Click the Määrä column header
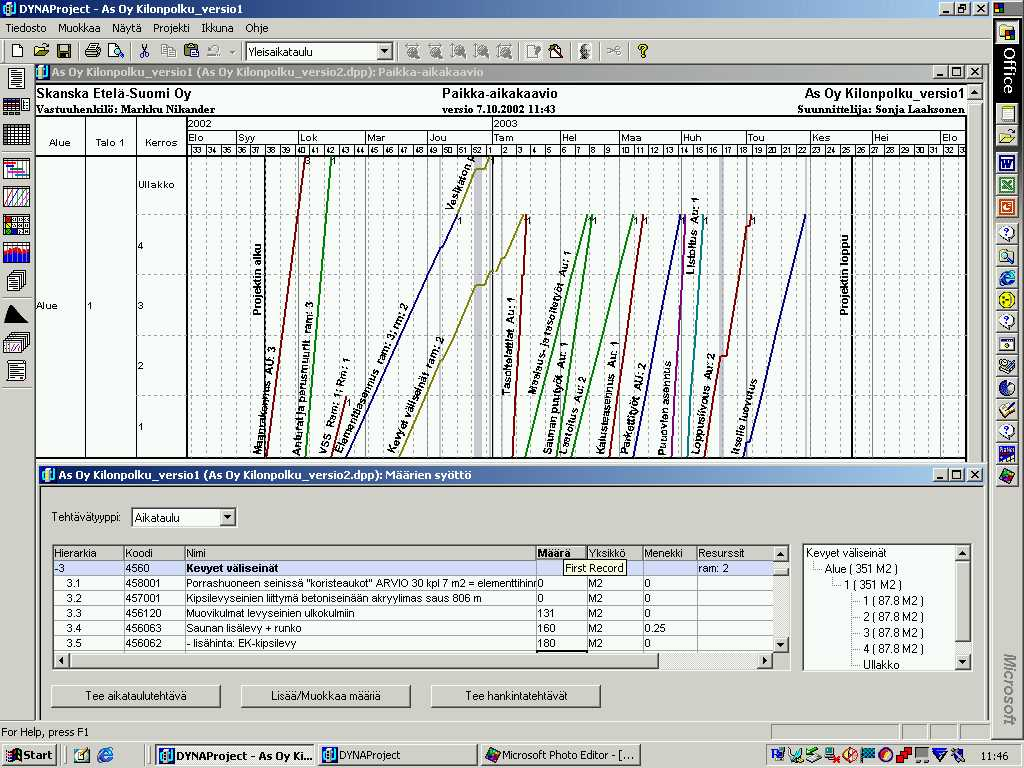 point(561,553)
